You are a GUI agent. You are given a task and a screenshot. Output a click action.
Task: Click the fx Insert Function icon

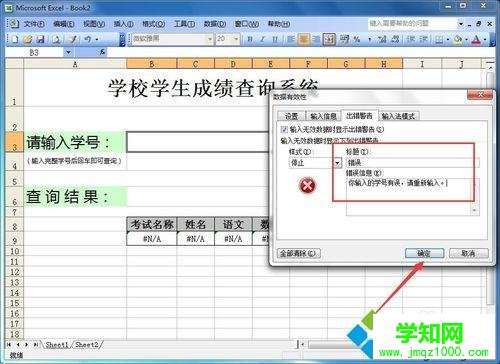click(x=102, y=52)
